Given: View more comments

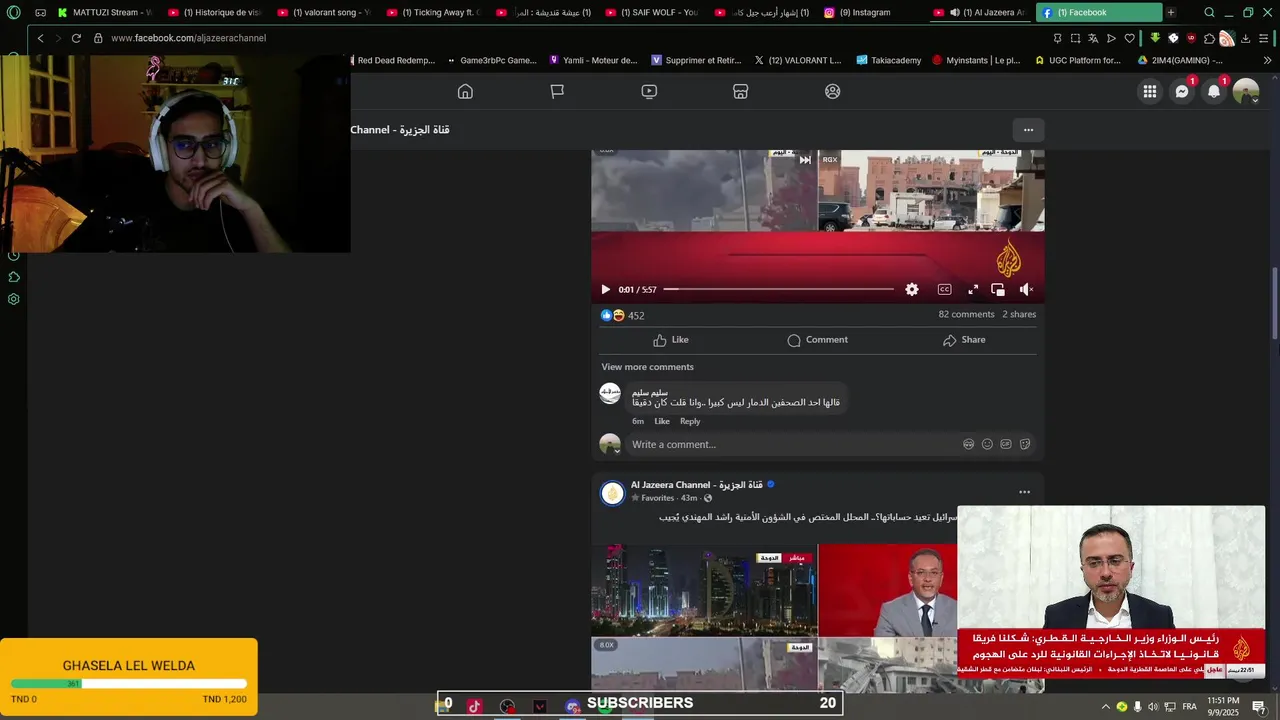Looking at the screenshot, I should (x=647, y=367).
